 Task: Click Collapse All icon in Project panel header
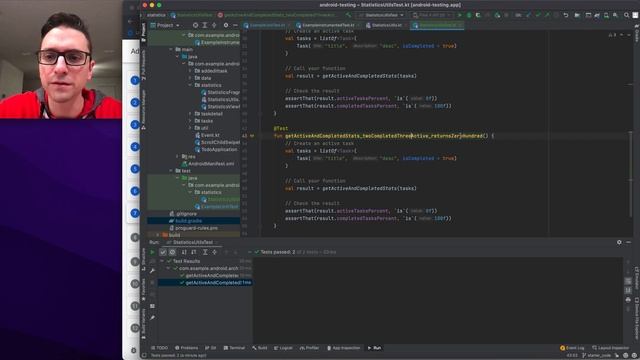tap(214, 25)
